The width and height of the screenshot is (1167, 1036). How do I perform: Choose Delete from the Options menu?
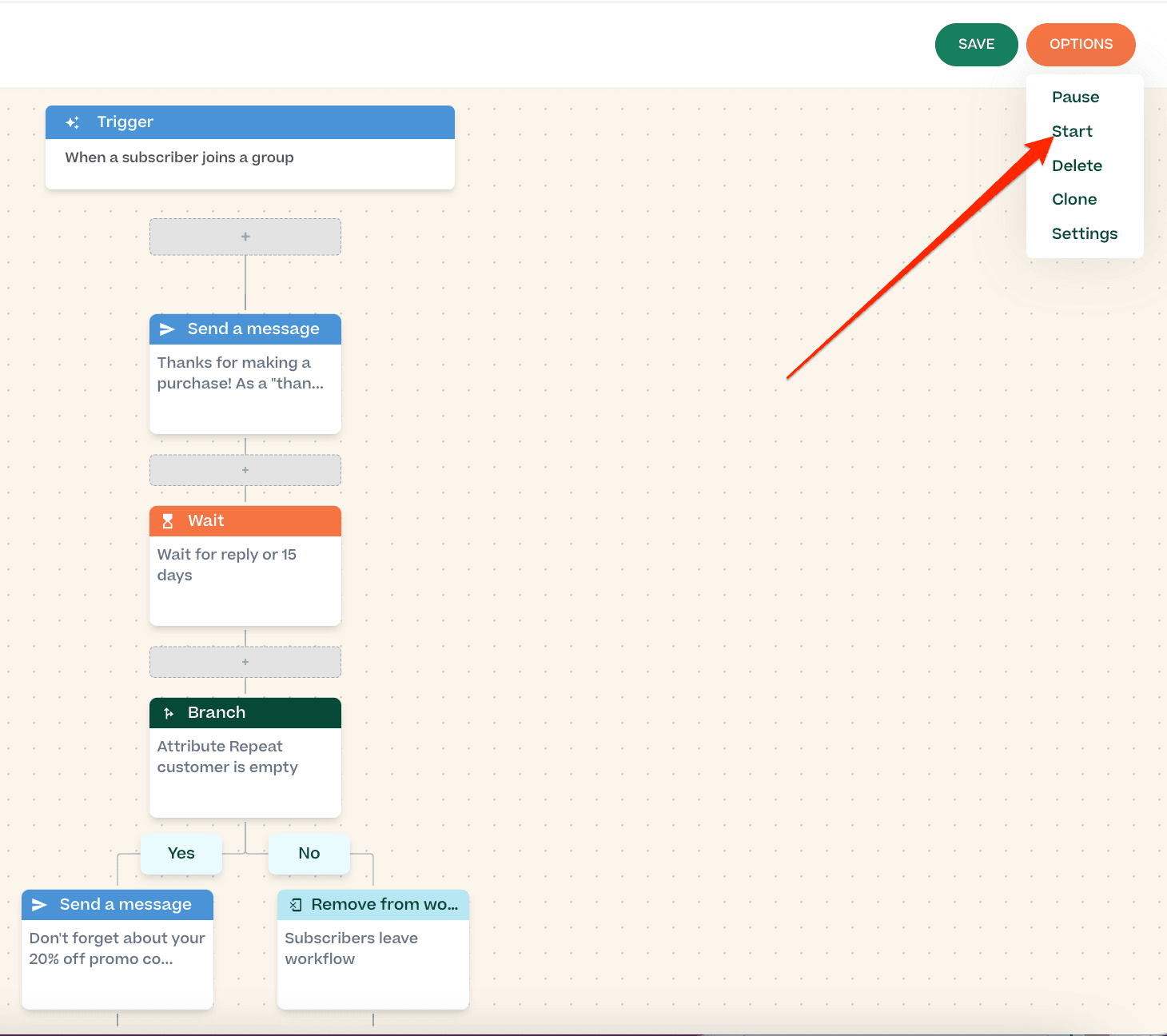coord(1077,166)
